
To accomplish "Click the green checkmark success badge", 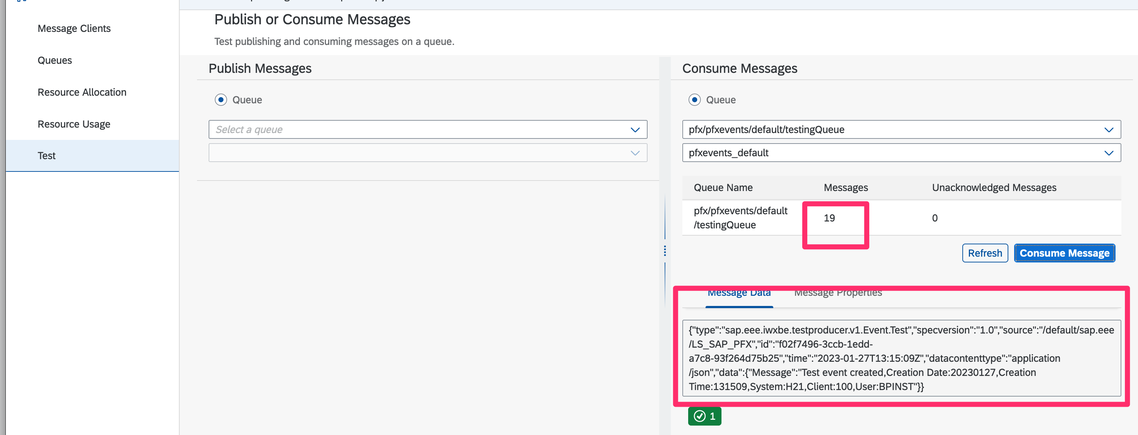I will click(704, 416).
